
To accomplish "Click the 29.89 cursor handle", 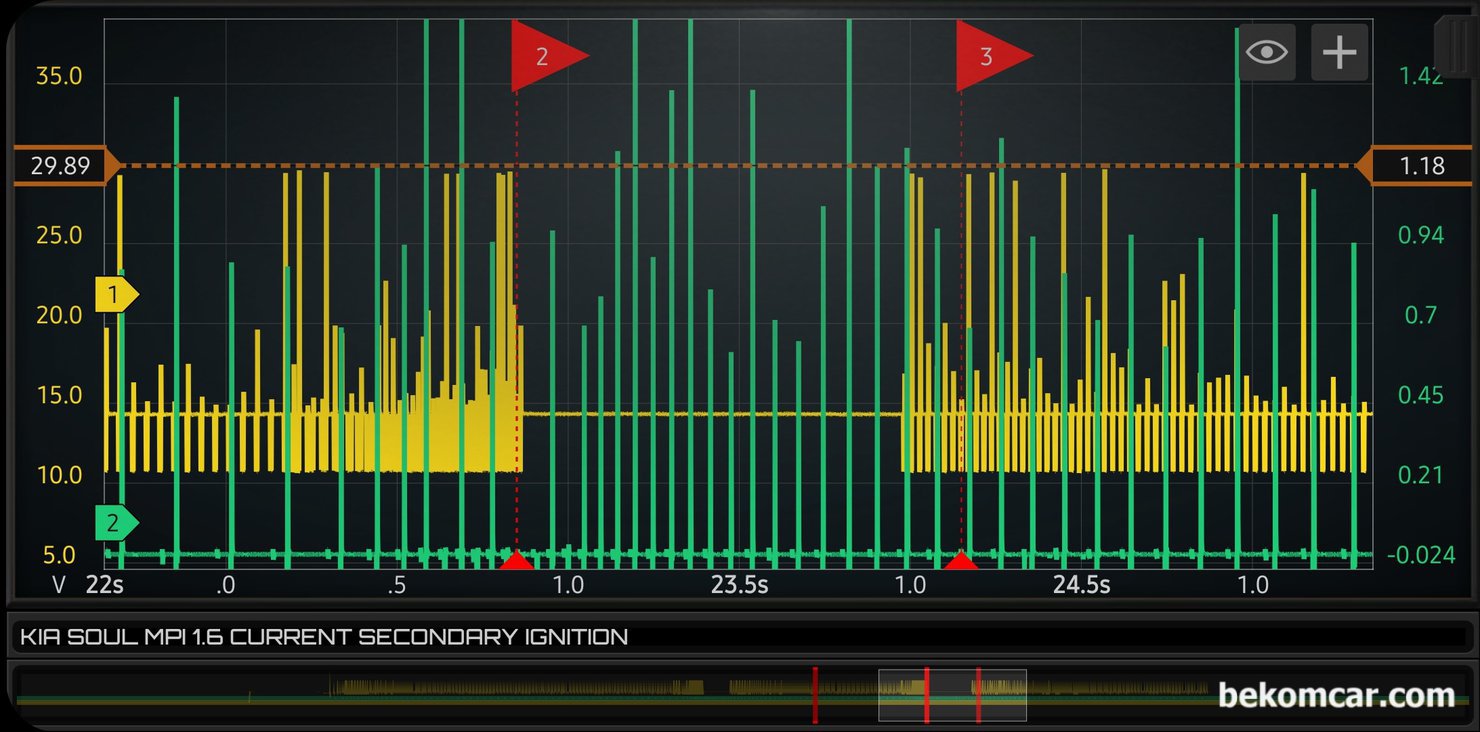I will tap(67, 165).
